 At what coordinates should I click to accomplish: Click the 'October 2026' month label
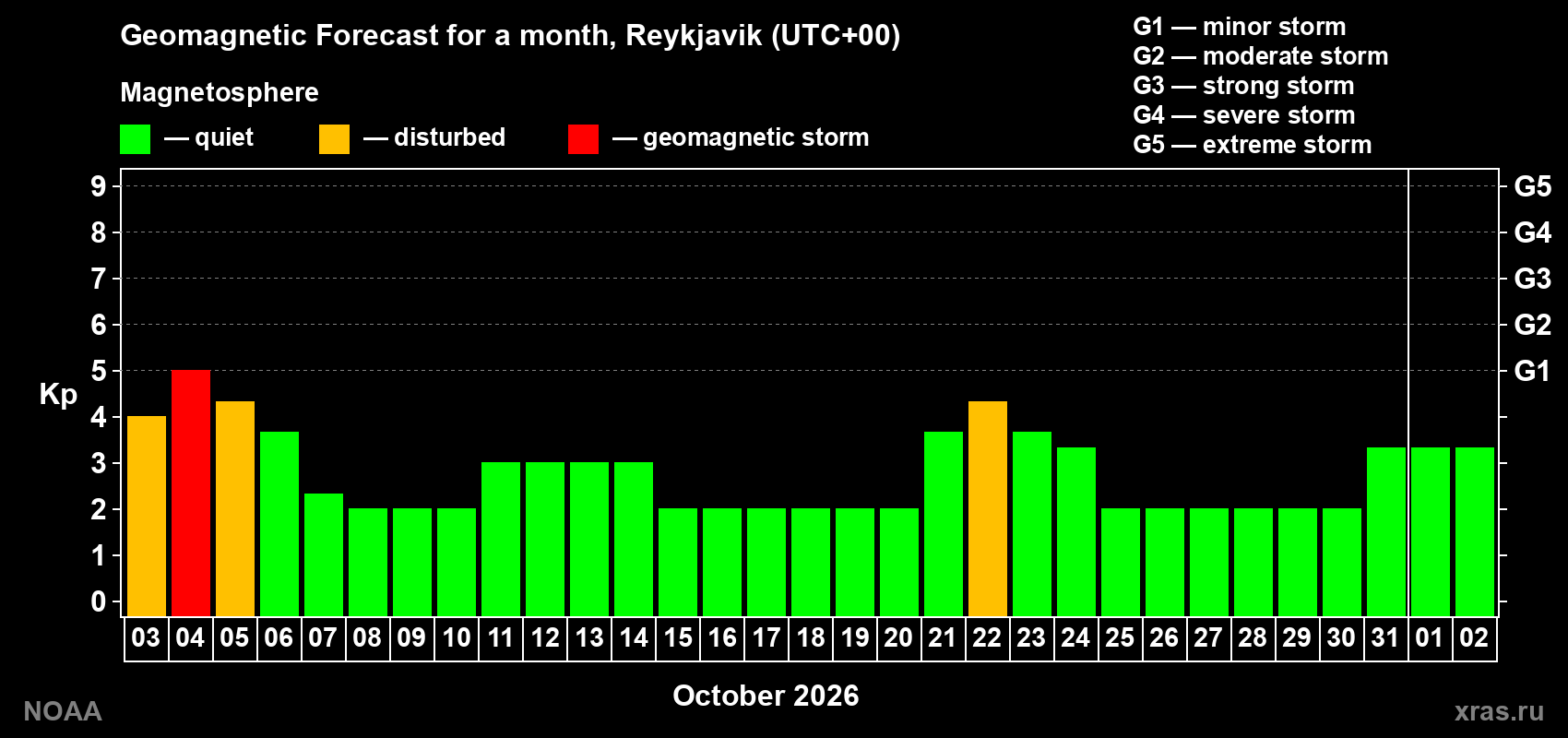pos(766,696)
